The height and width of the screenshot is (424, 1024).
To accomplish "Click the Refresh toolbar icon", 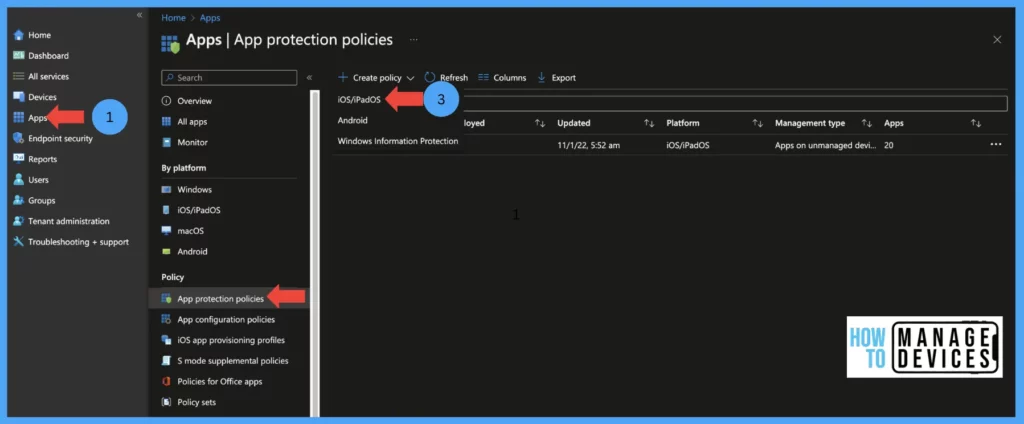I will pyautogui.click(x=430, y=77).
